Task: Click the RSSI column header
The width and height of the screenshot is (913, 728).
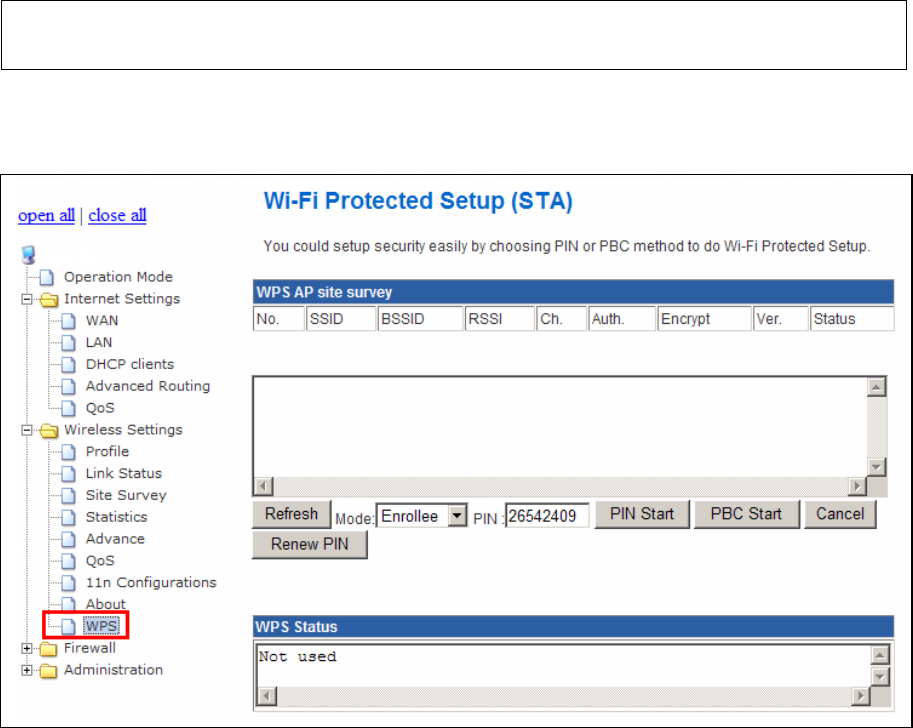Action: click(500, 319)
